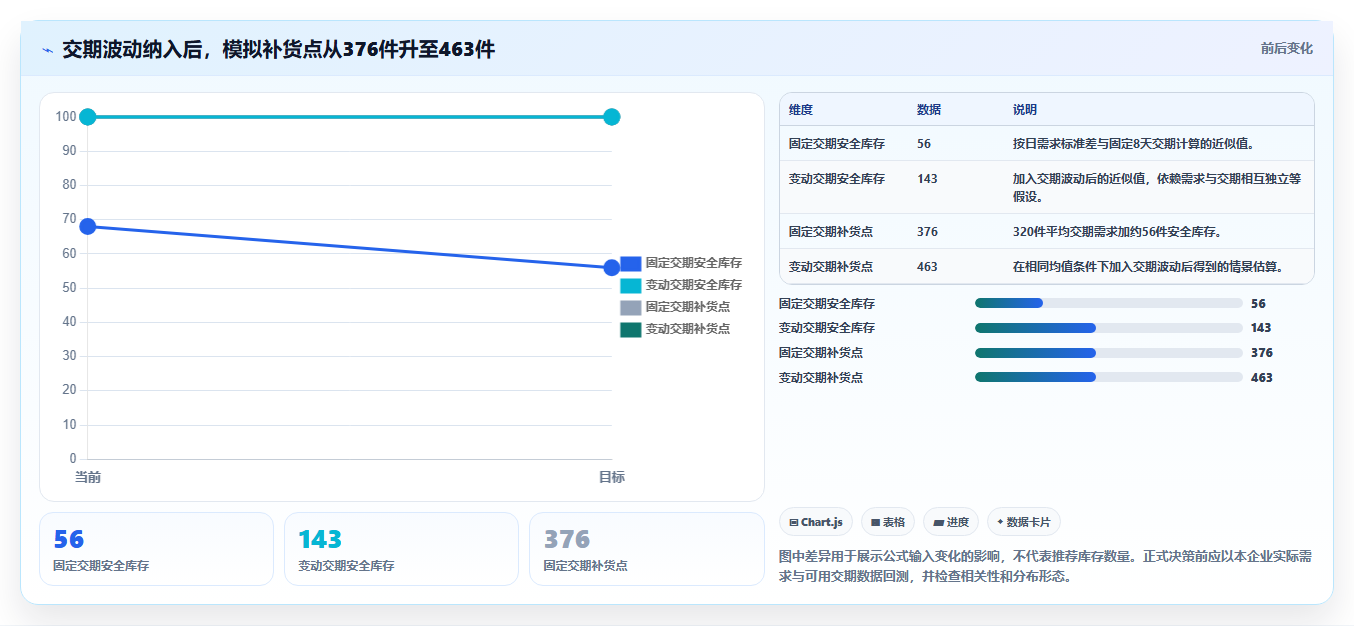This screenshot has height=626, width=1354.
Task: Click the 表格 tag chip
Action: click(x=887, y=522)
